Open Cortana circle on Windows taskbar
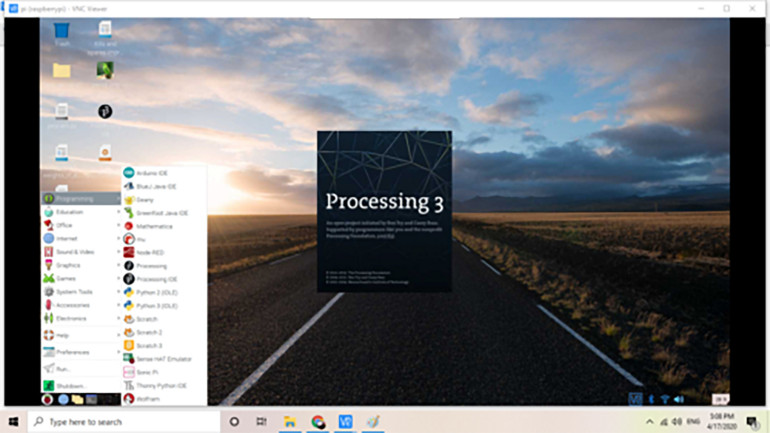770x433 pixels. (x=234, y=421)
